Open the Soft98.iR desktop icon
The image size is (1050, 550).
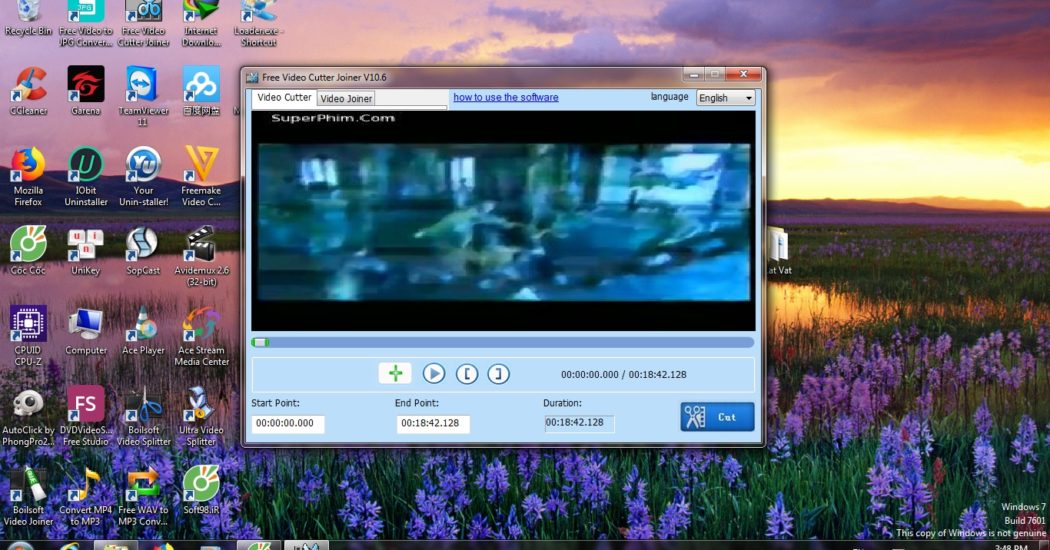tap(201, 490)
